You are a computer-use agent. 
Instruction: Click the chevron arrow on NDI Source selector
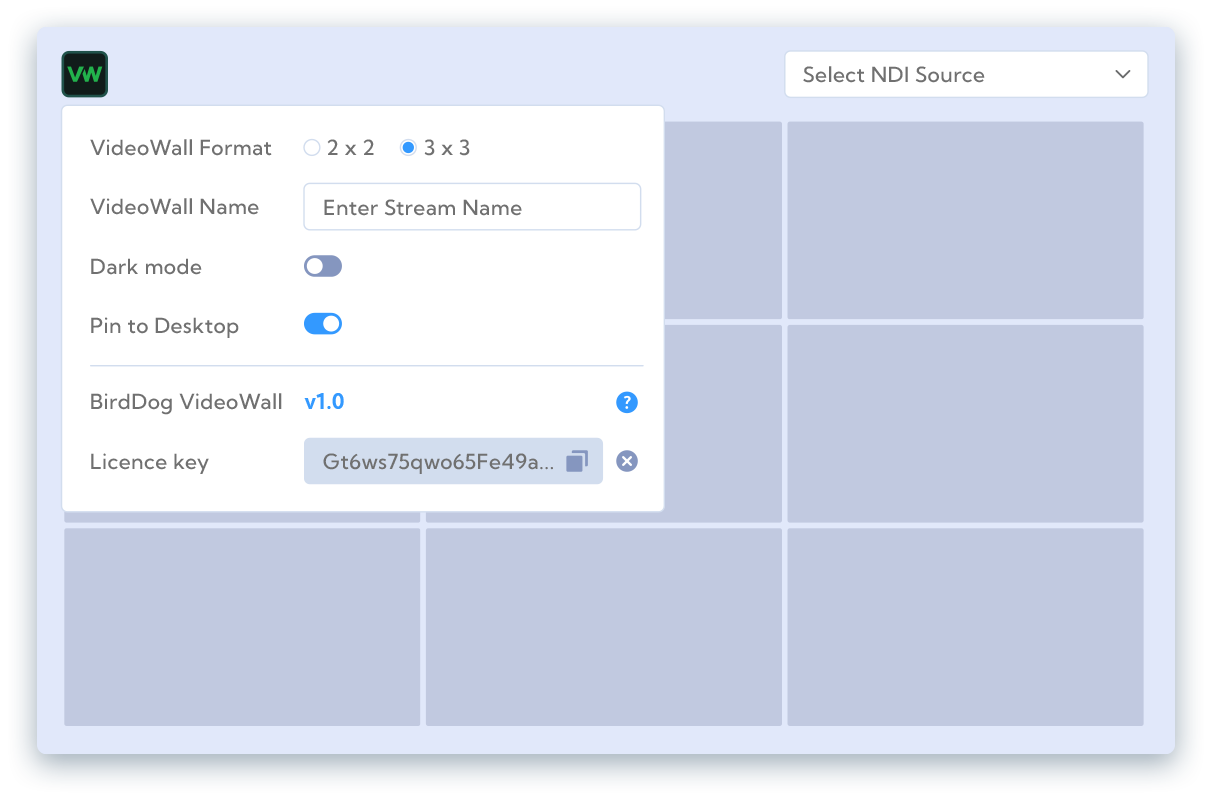click(x=1123, y=75)
